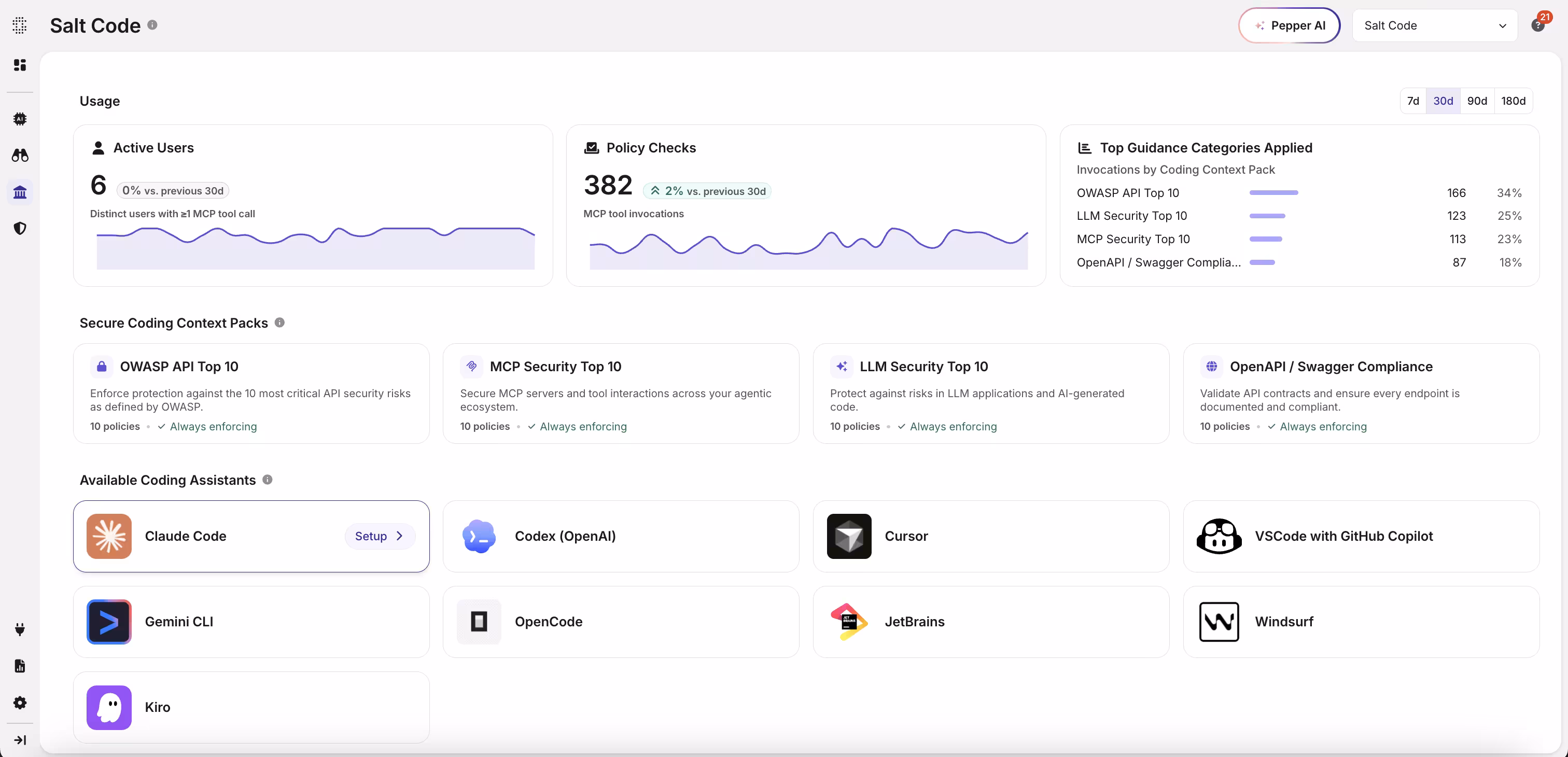Select the 180d time range
Viewport: 1568px width, 757px height.
1514,101
